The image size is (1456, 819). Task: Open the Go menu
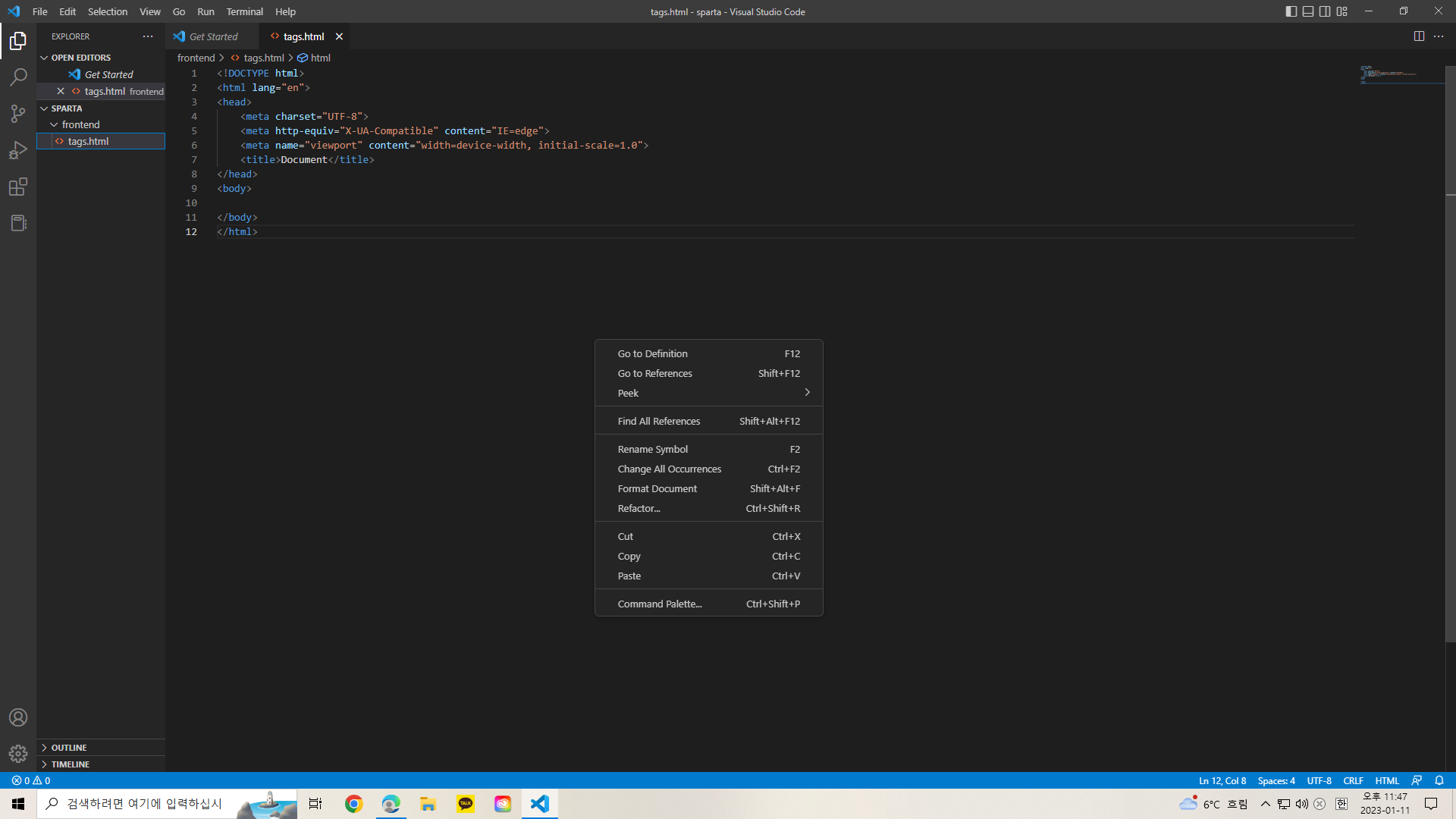click(179, 11)
